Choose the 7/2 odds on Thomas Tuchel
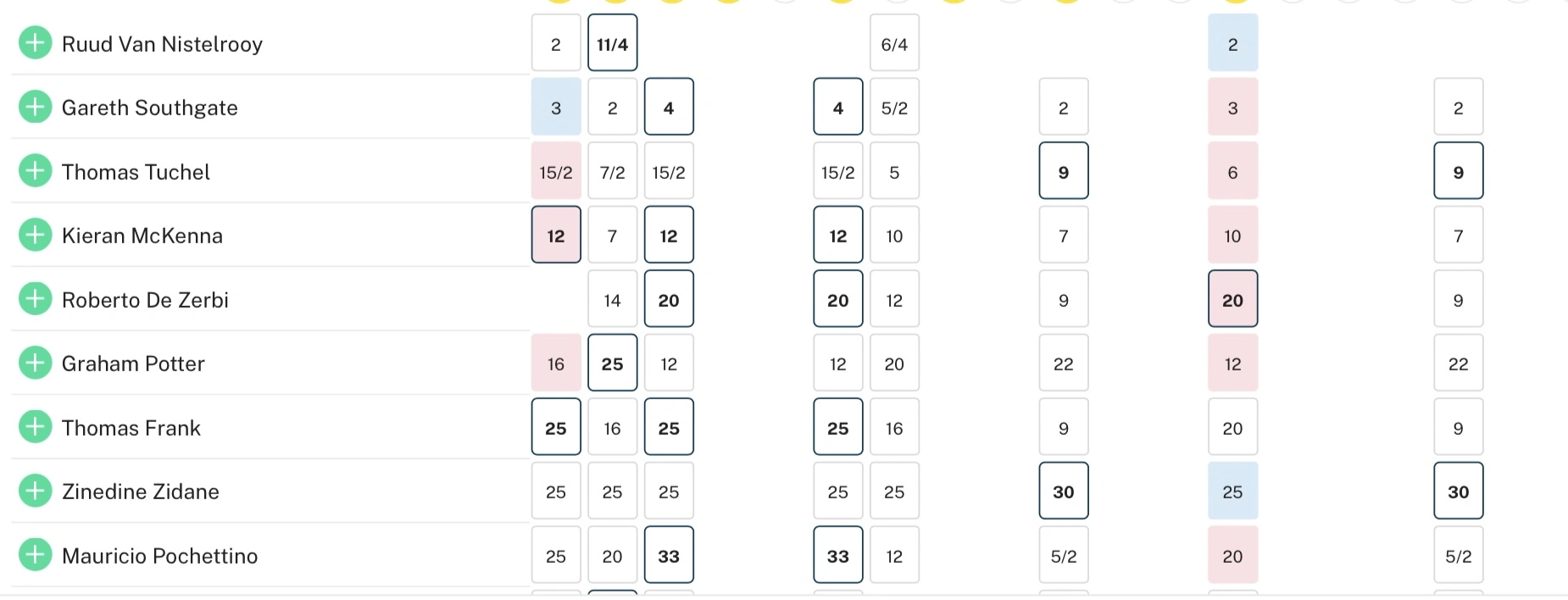This screenshot has width=1568, height=600. (x=612, y=172)
